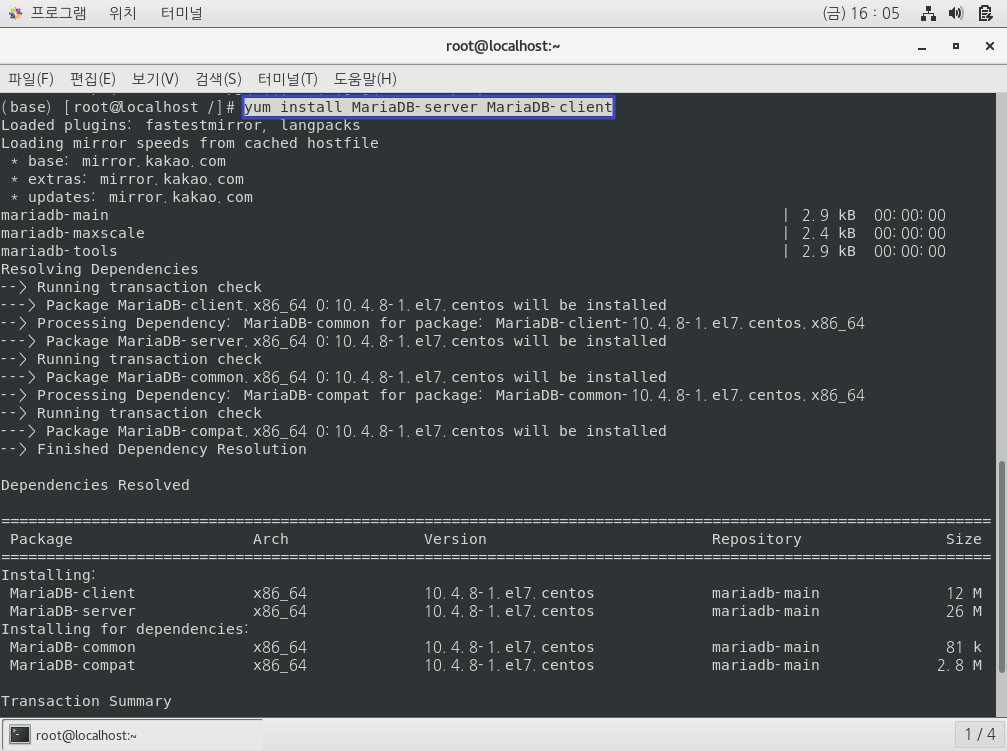Open the 검색(S) menu
The height and width of the screenshot is (751, 1007).
click(x=218, y=79)
